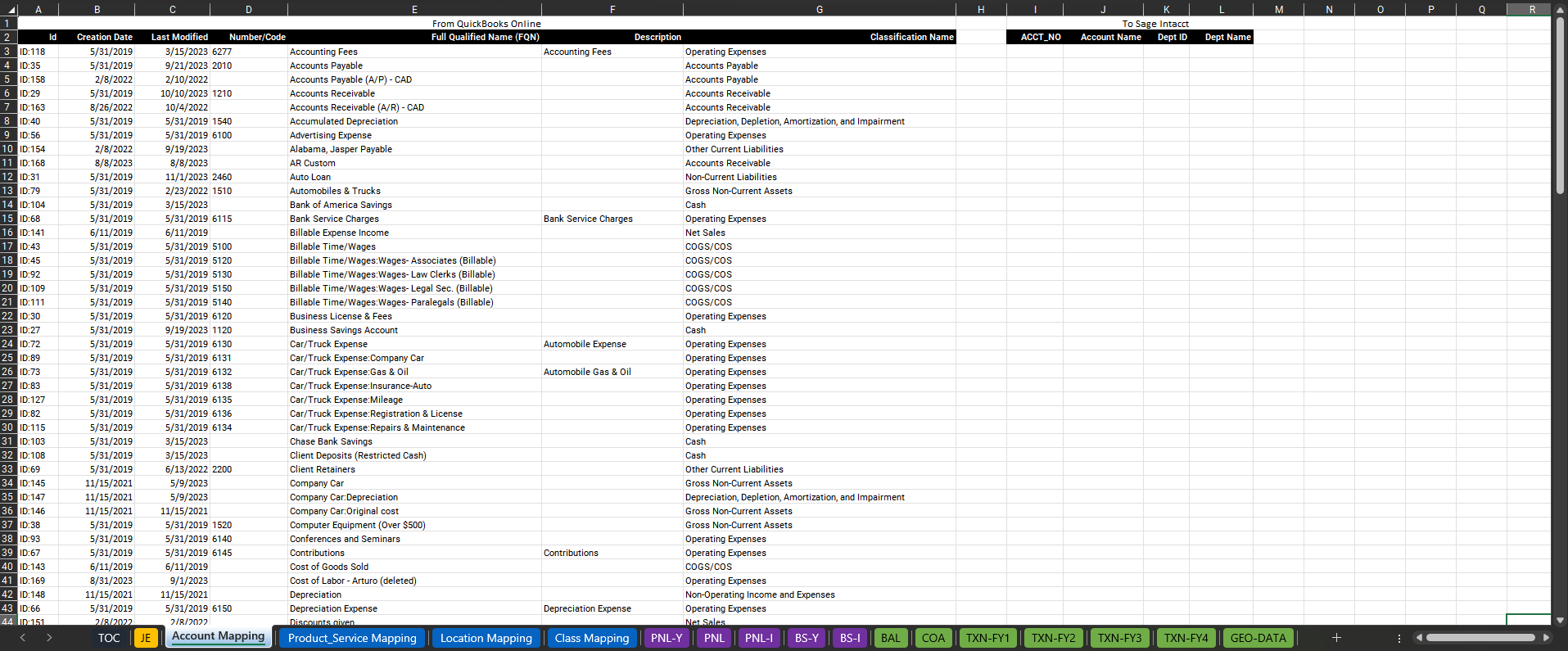Switch to the purple PNL-Y tab

click(667, 638)
